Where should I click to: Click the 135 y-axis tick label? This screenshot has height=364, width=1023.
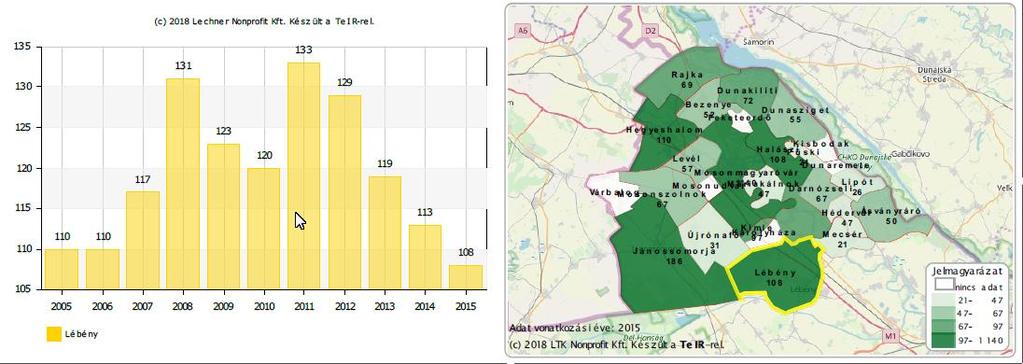coord(23,46)
